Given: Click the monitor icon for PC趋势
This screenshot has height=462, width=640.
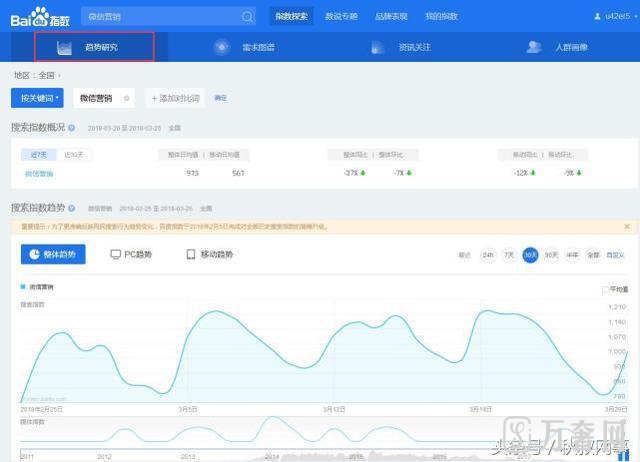Looking at the screenshot, I should click(x=116, y=254).
